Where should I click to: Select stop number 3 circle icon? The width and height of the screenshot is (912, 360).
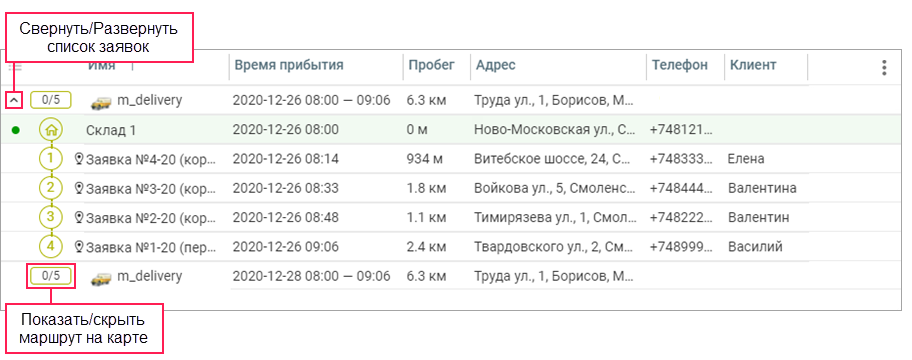(51, 217)
